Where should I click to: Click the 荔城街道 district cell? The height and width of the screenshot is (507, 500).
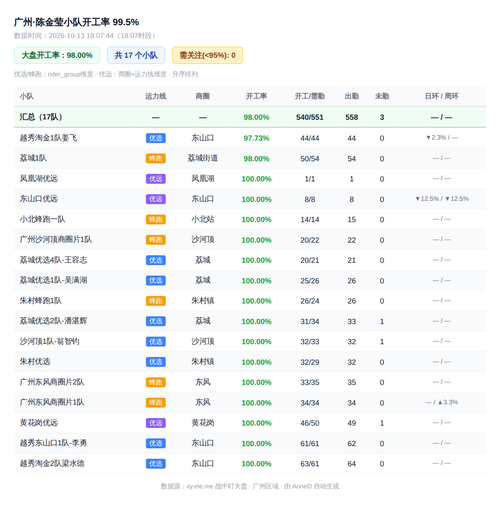click(203, 158)
